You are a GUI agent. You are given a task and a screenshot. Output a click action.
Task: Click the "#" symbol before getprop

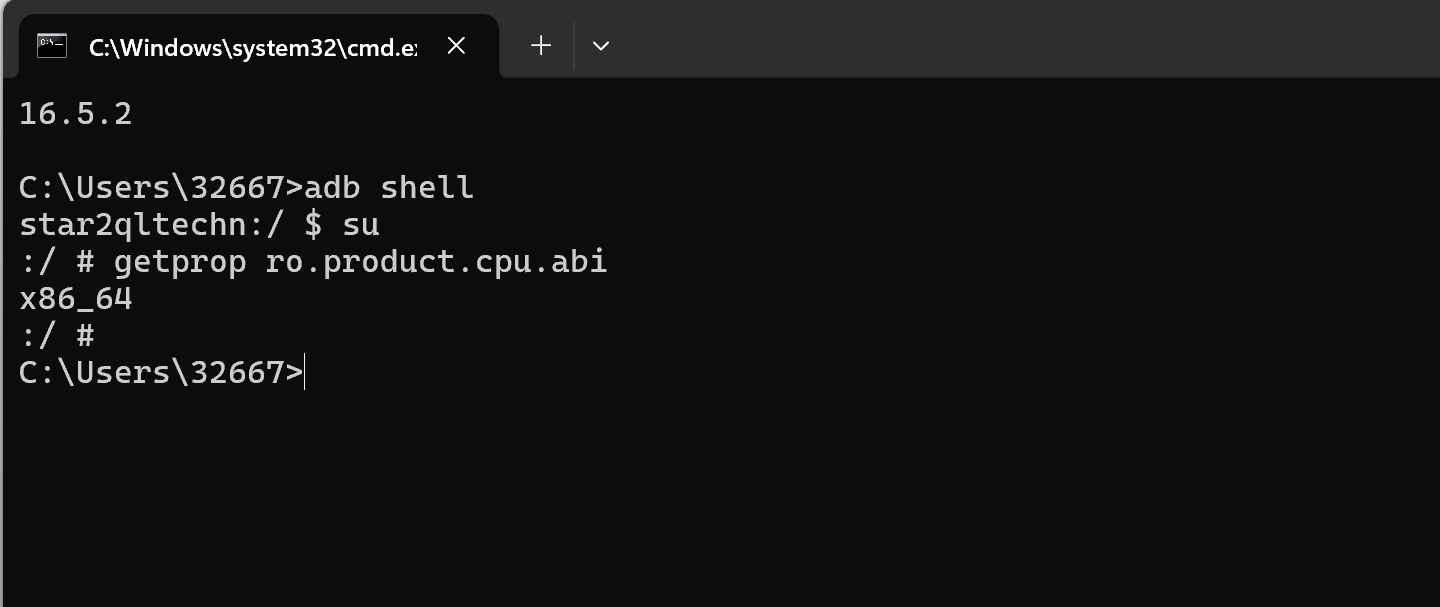(85, 262)
